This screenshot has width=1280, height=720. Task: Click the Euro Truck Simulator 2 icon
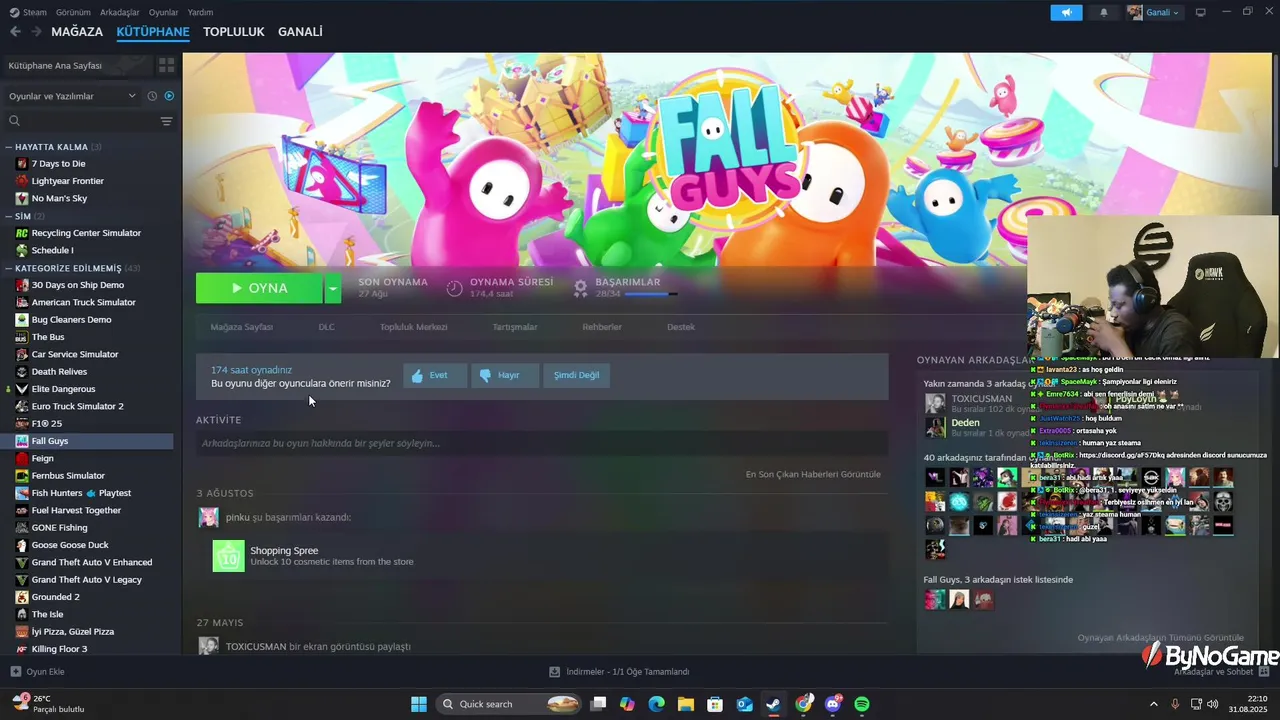click(22, 406)
